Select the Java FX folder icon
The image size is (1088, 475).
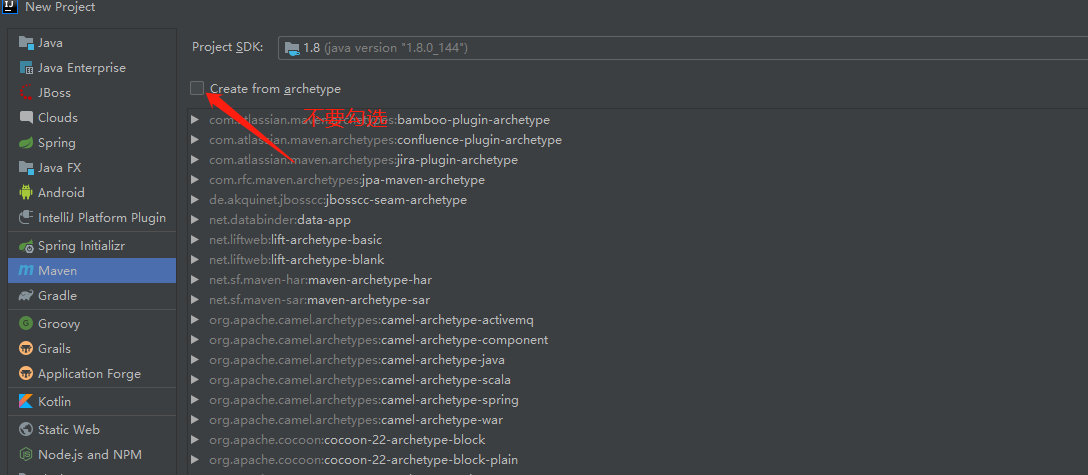[x=26, y=168]
